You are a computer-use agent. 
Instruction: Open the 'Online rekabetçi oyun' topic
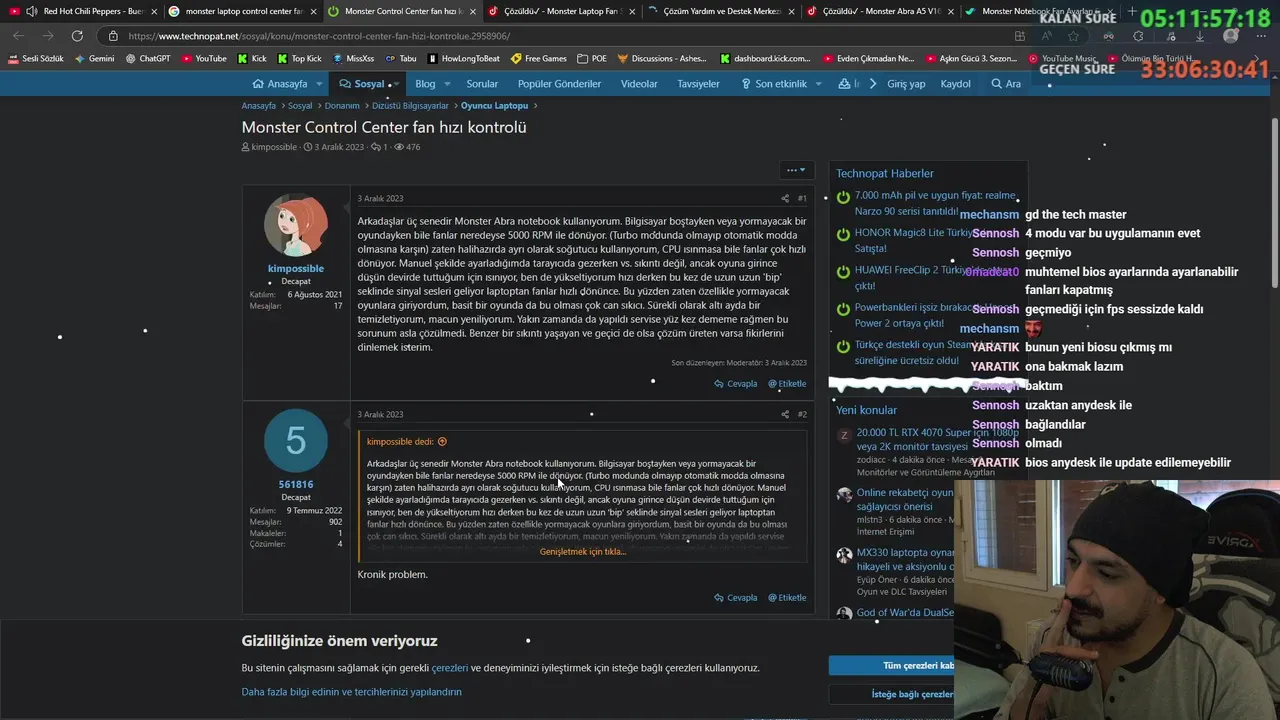(x=905, y=499)
